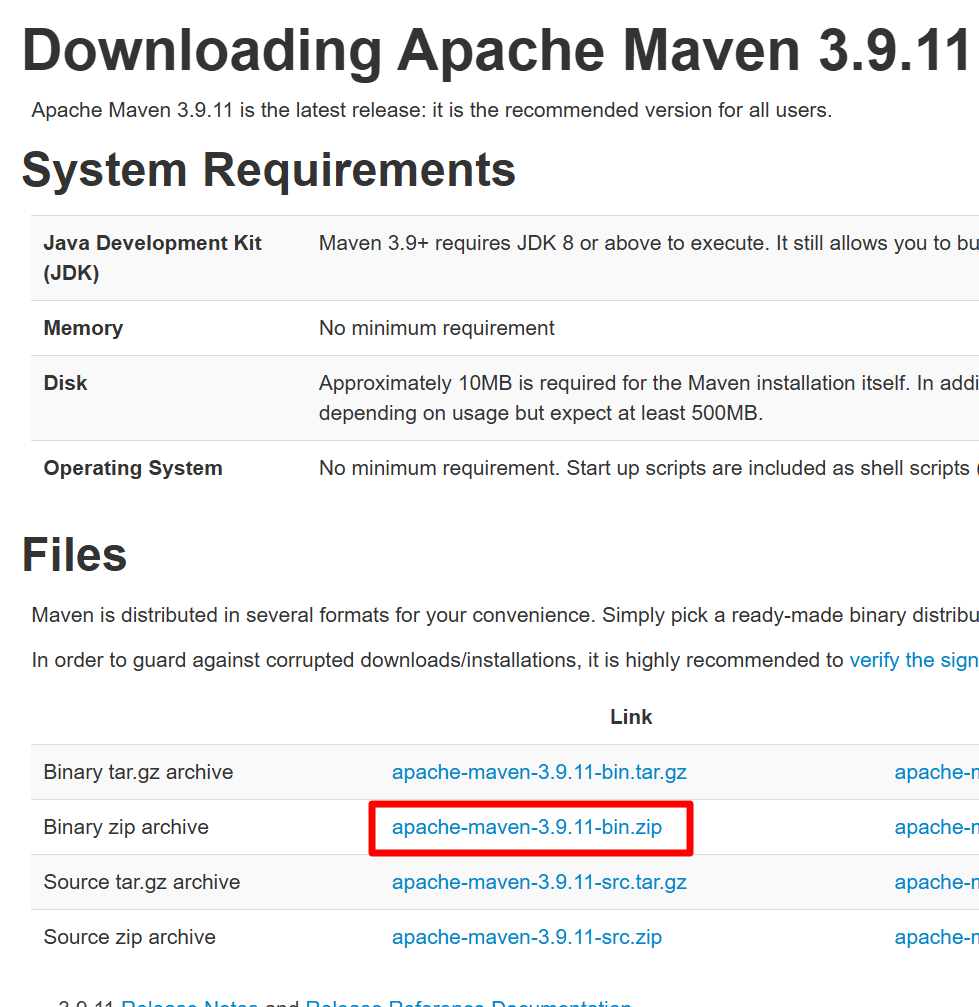This screenshot has width=979, height=1007.
Task: Click the 'Disk' row label
Action: [65, 383]
